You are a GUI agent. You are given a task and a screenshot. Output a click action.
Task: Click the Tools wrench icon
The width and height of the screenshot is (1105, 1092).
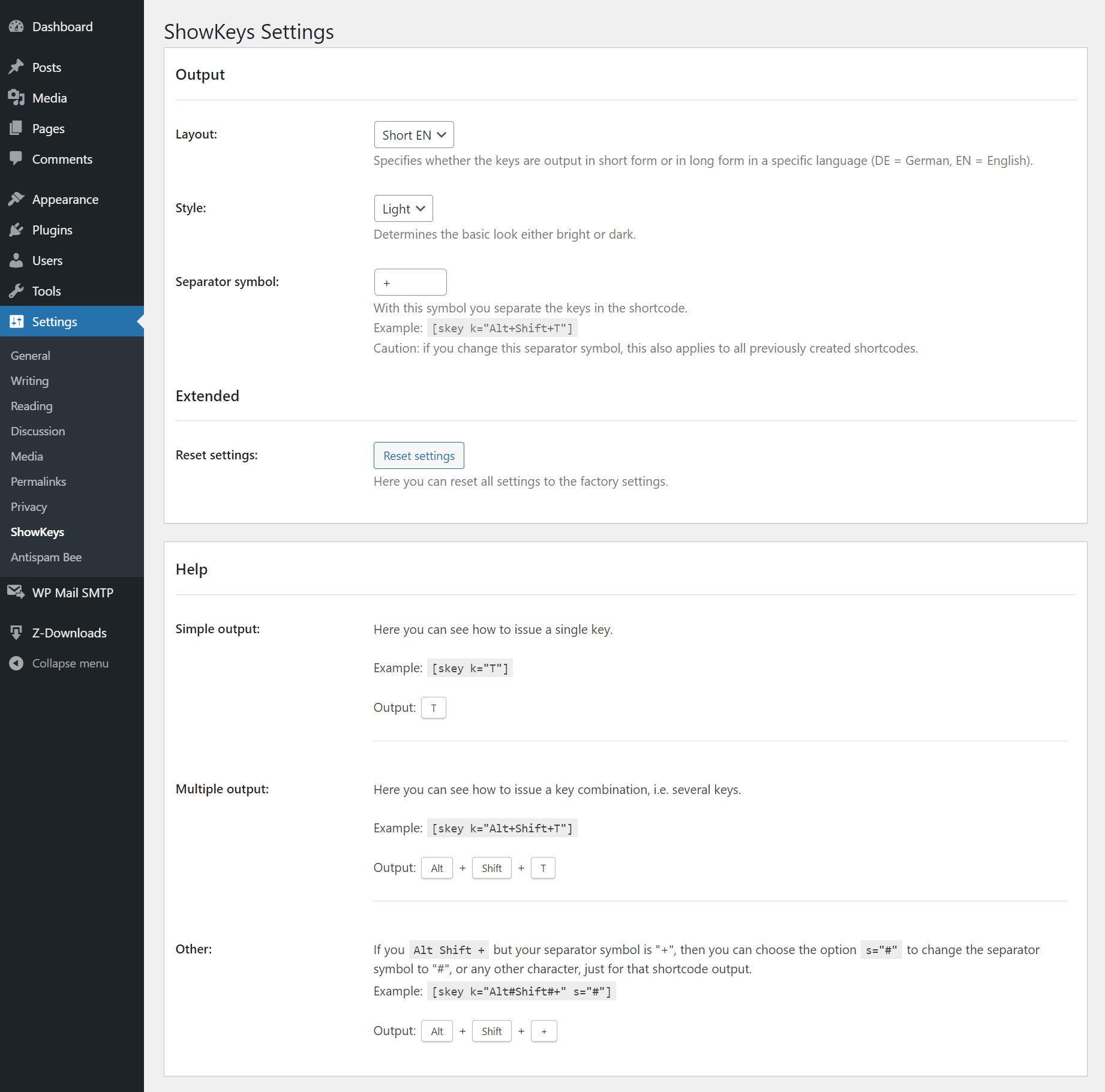[x=16, y=291]
